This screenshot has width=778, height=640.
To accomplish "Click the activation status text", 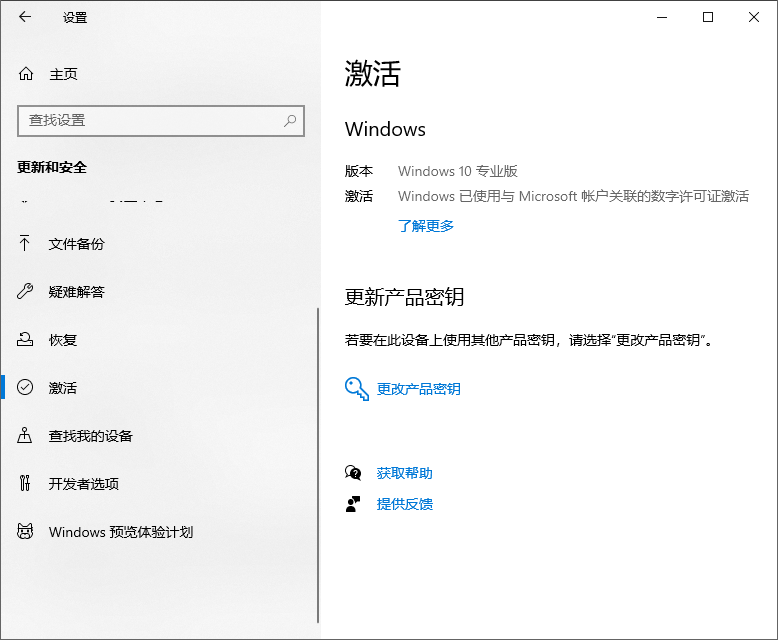I will coord(574,196).
